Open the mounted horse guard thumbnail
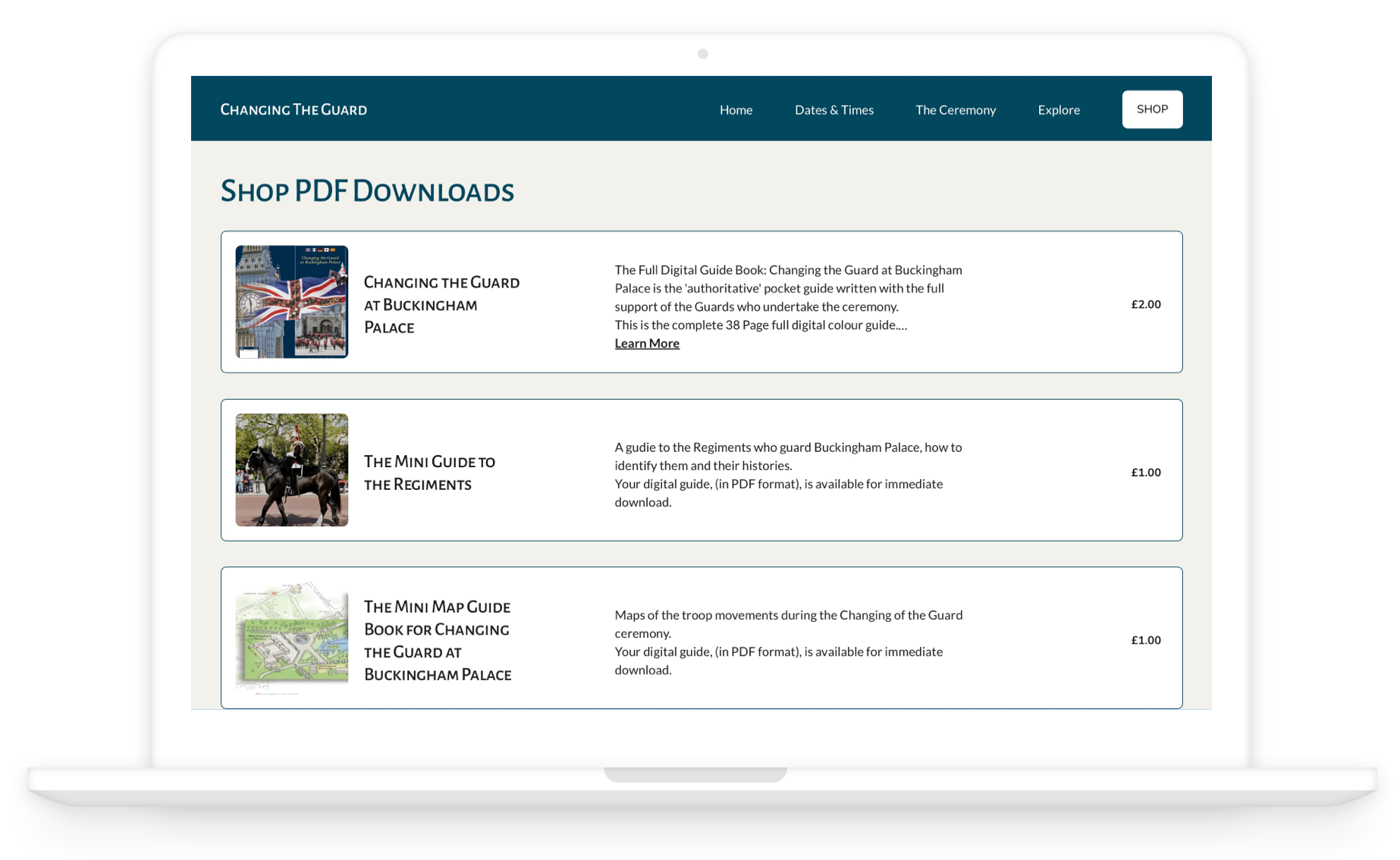The height and width of the screenshot is (860, 1400). pyautogui.click(x=292, y=470)
